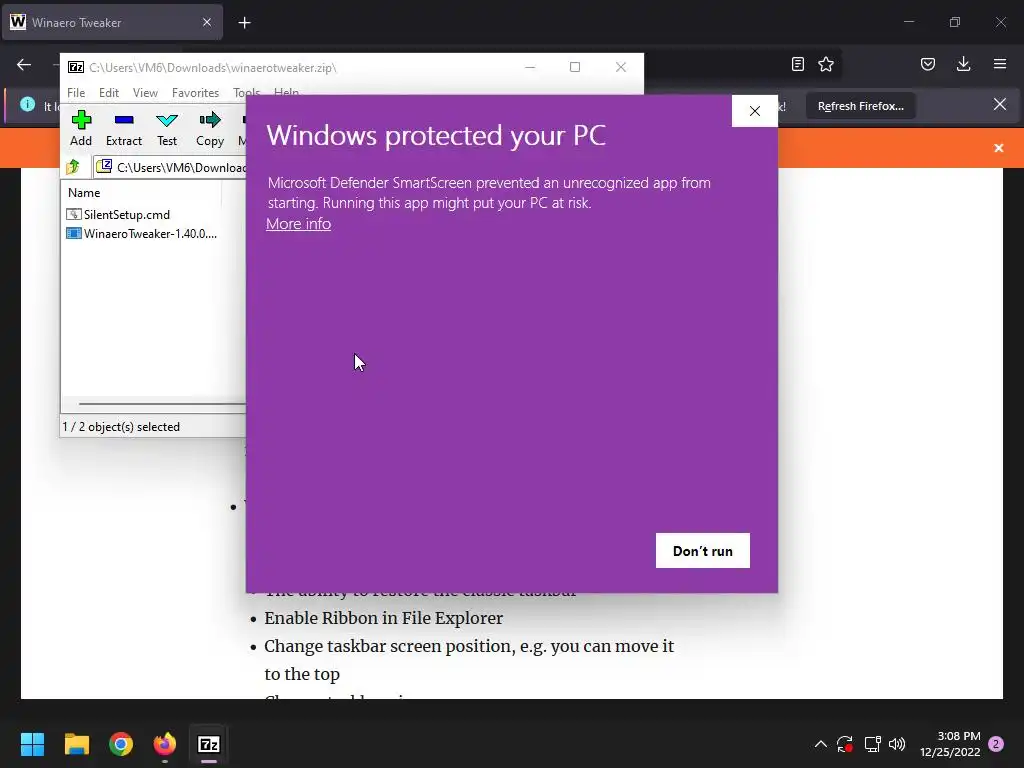The width and height of the screenshot is (1024, 768).
Task: Minimize the 7-Zip window
Action: click(x=530, y=67)
